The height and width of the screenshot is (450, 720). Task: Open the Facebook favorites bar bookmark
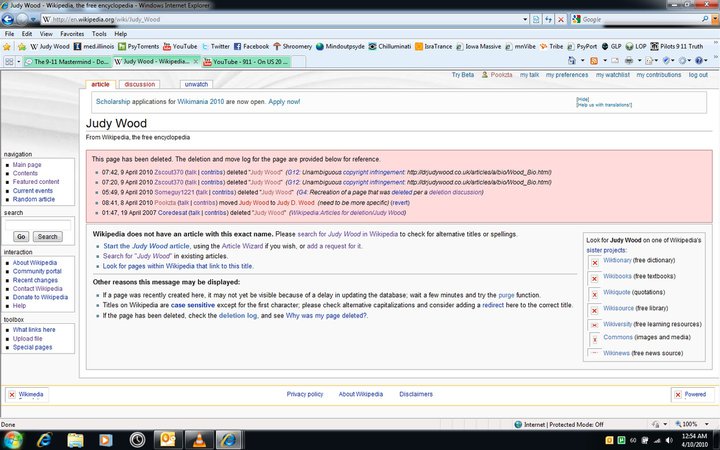point(251,46)
